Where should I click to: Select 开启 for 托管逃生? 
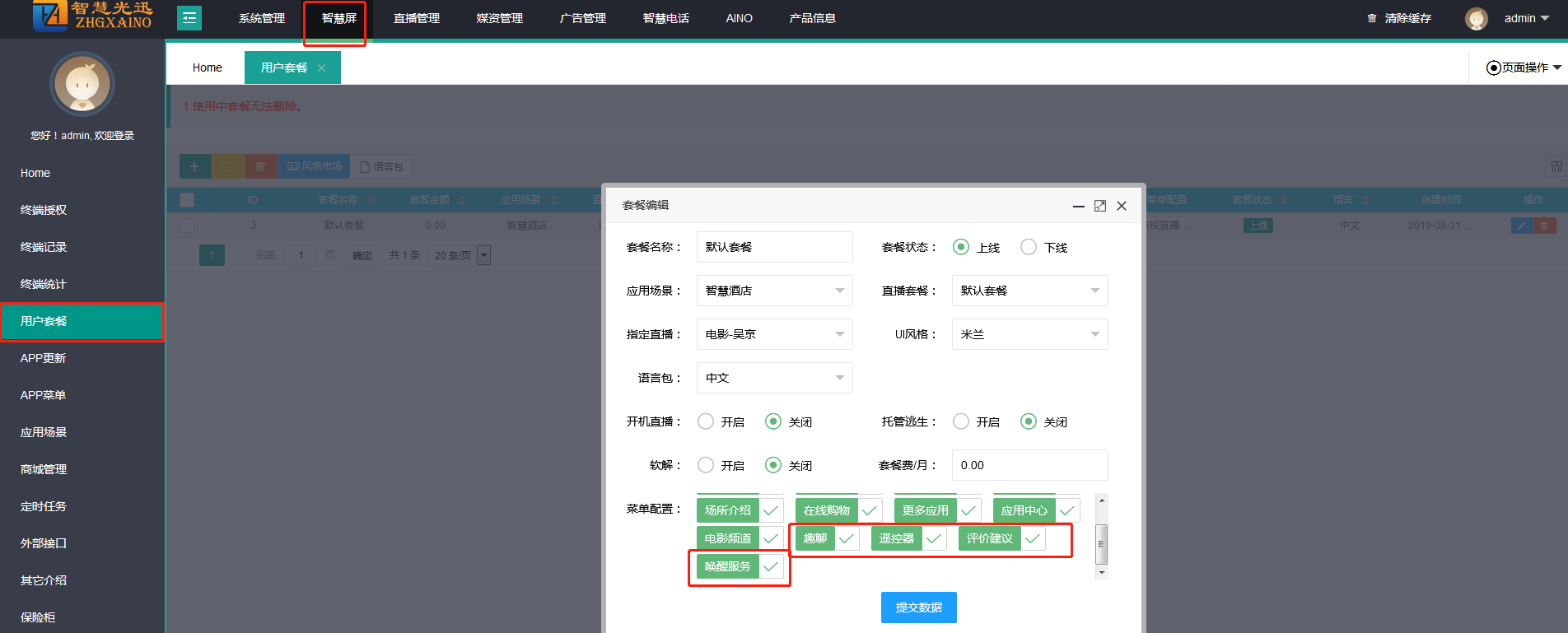click(x=961, y=421)
